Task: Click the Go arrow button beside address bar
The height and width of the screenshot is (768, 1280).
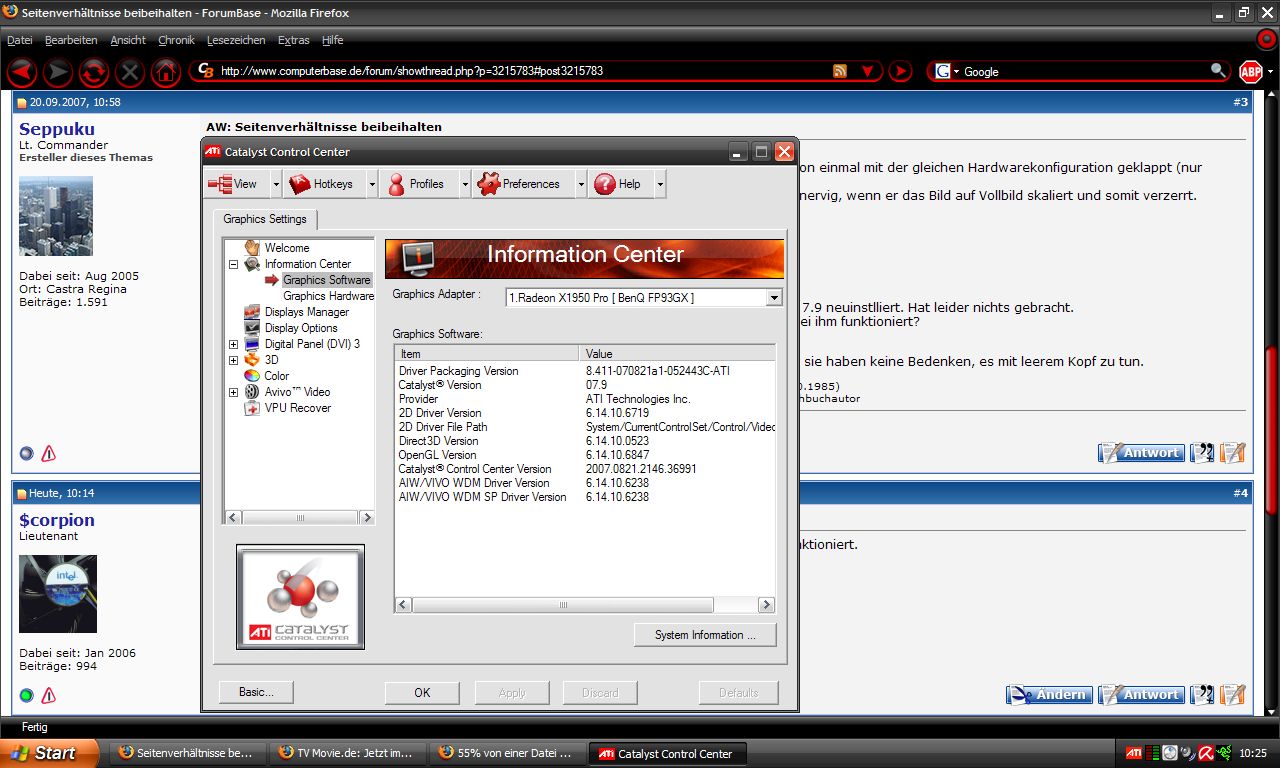Action: [900, 71]
